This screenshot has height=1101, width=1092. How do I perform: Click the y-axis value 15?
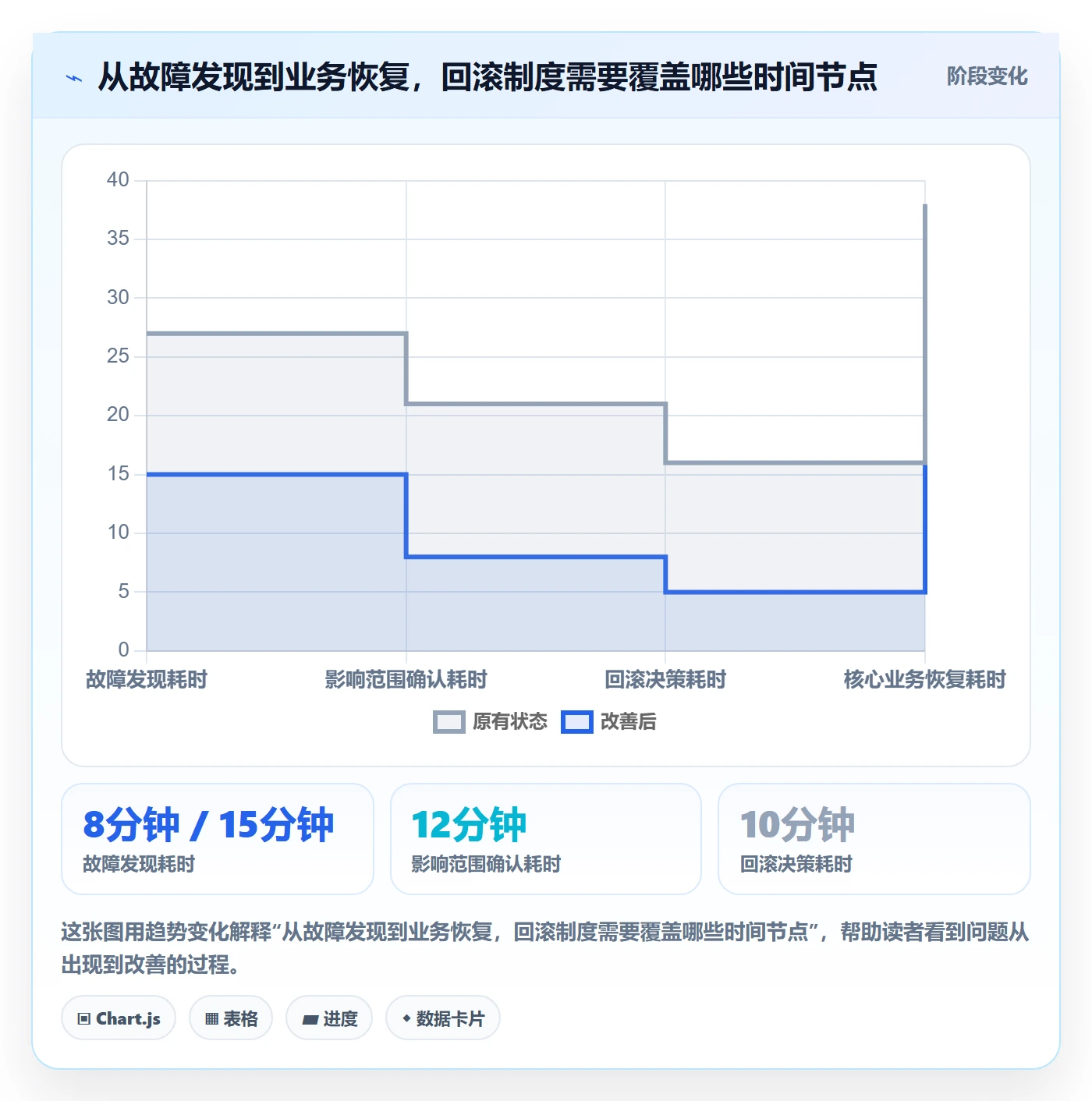point(118,474)
